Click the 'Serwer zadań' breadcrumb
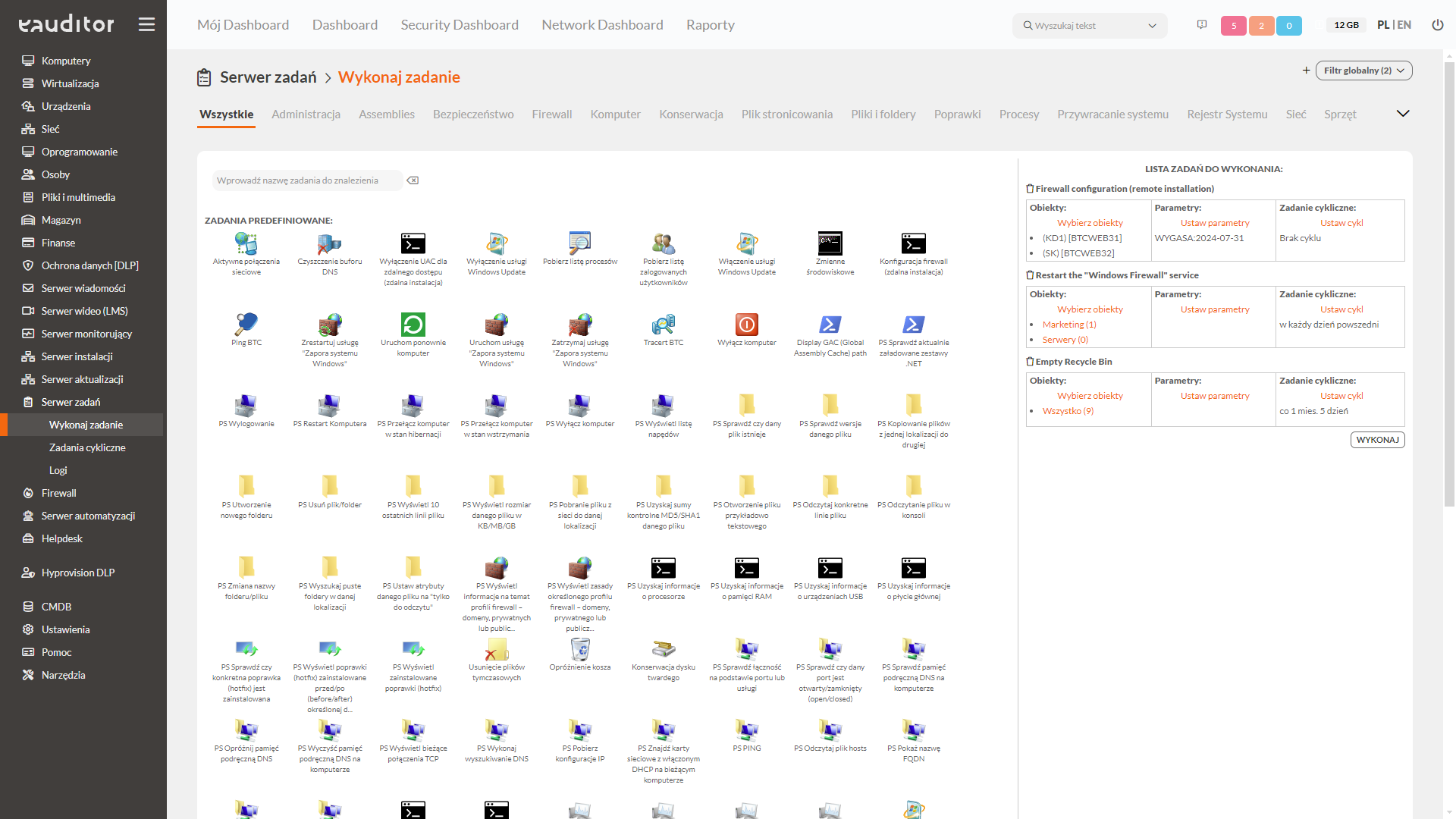Image resolution: width=1456 pixels, height=819 pixels. pyautogui.click(x=268, y=77)
